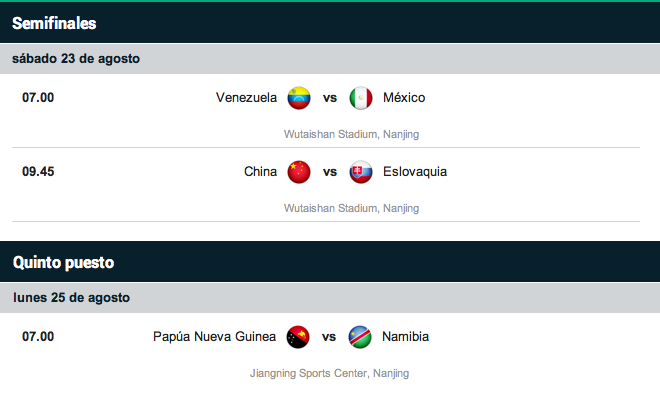Click the Namibia flag icon
This screenshot has height=395, width=660.
point(360,337)
